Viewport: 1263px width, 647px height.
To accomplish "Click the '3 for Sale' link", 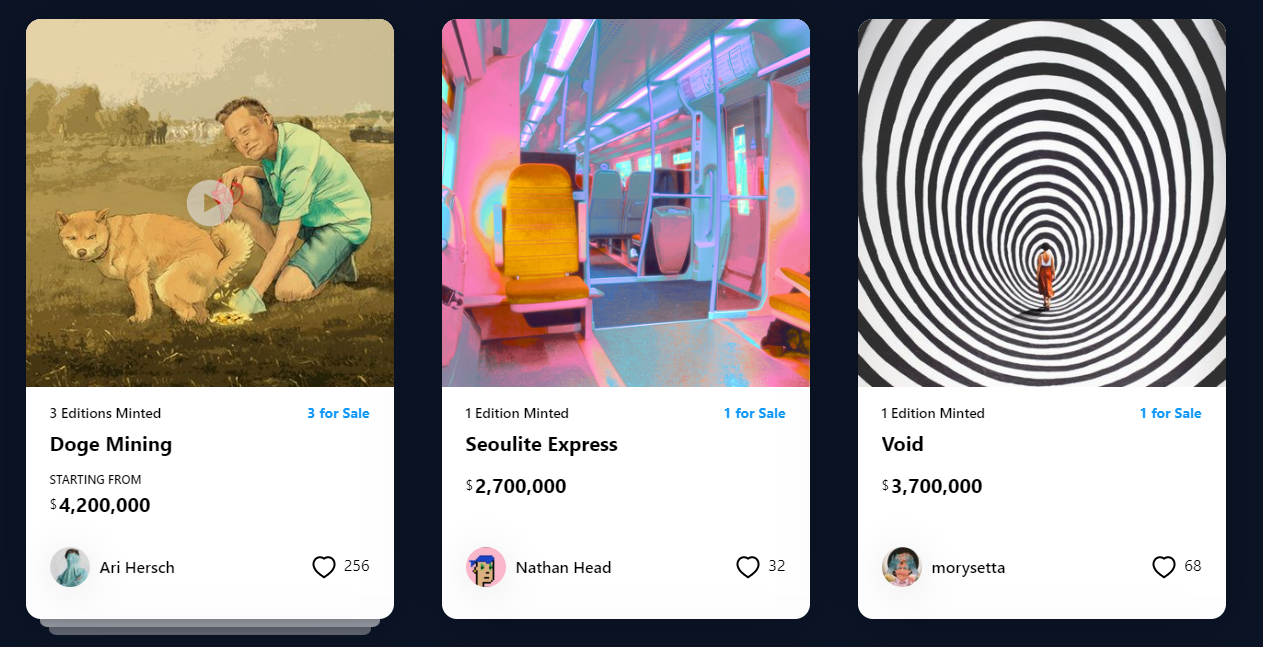I will (x=338, y=413).
